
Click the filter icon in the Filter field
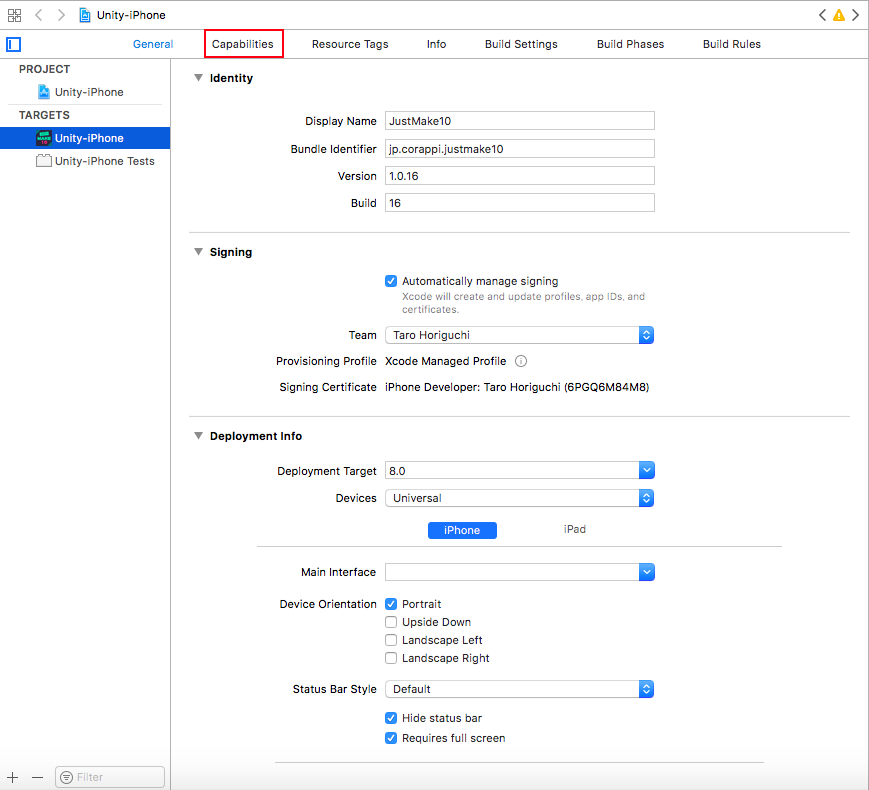[x=67, y=777]
